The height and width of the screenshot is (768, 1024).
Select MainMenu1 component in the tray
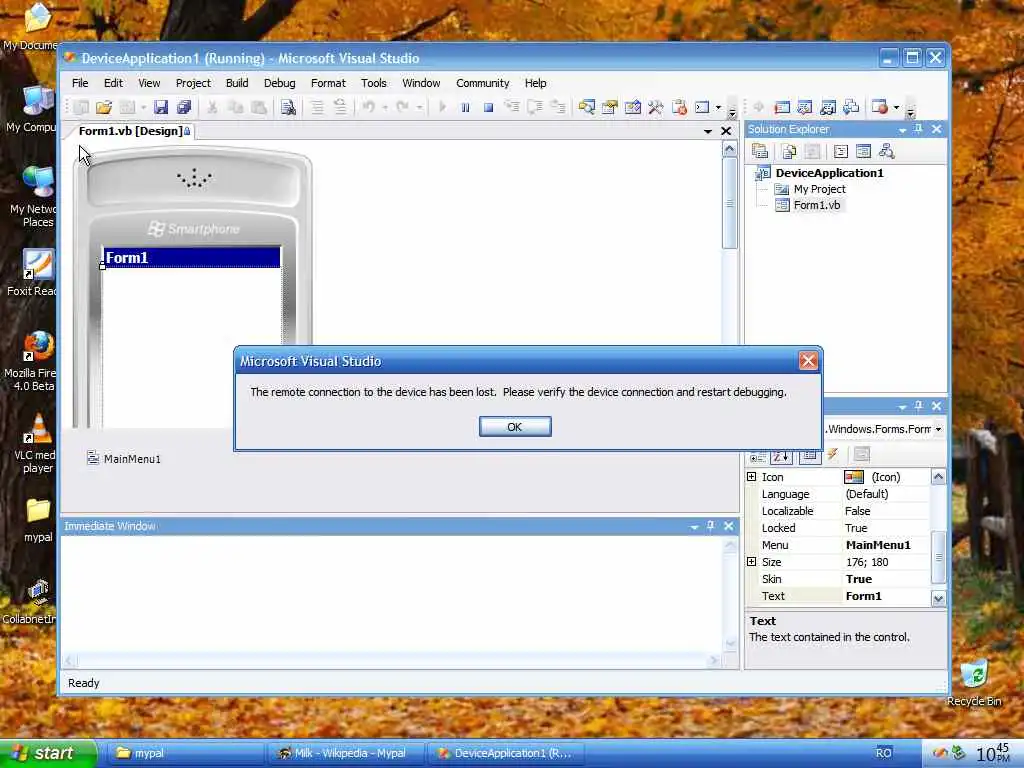(x=124, y=458)
